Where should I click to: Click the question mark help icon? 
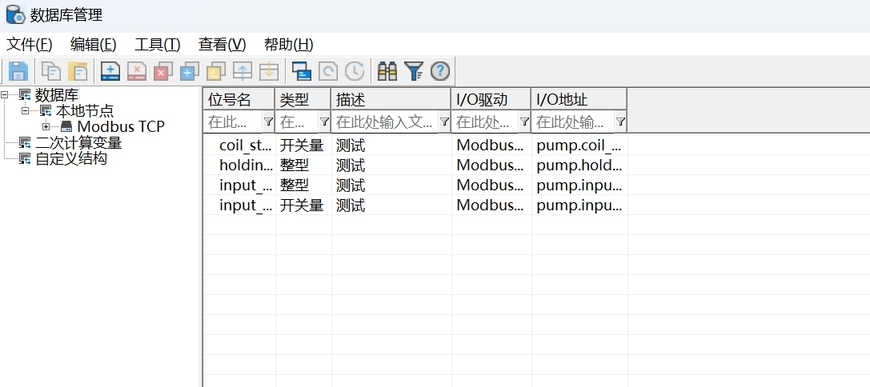click(440, 71)
